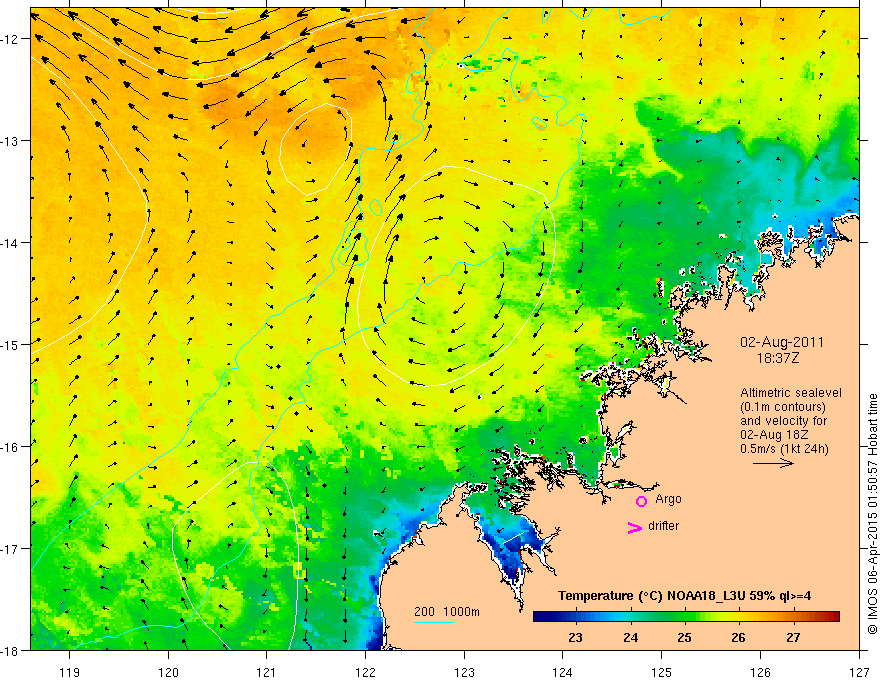Image resolution: width=880 pixels, height=680 pixels.
Task: Click the magenta Argo circle legend symbol
Action: [641, 501]
